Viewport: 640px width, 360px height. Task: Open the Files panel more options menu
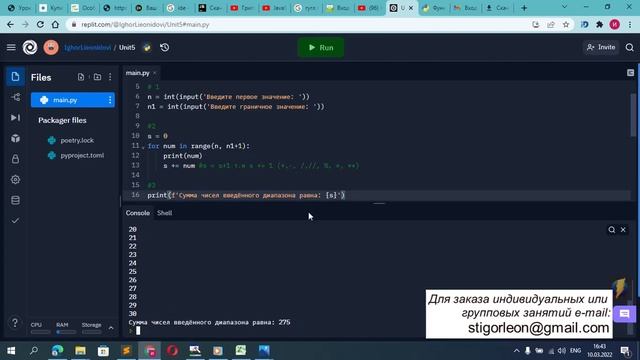(110, 77)
